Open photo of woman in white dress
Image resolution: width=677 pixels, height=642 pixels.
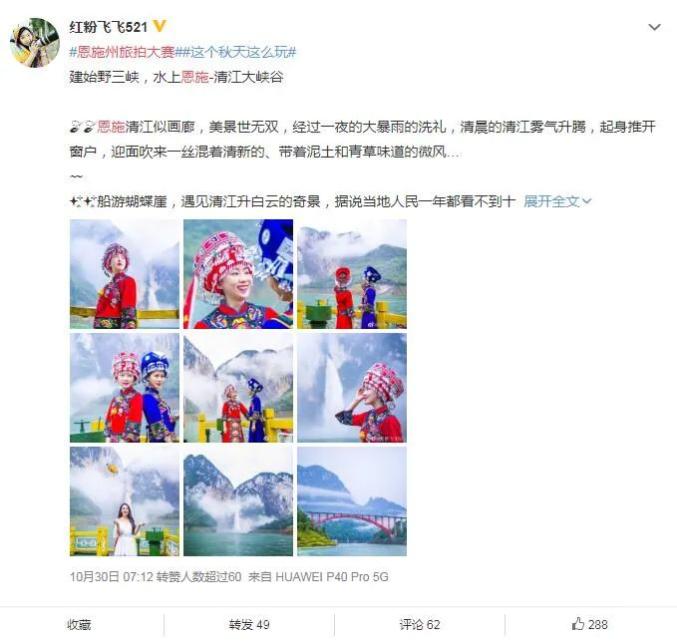[124, 501]
